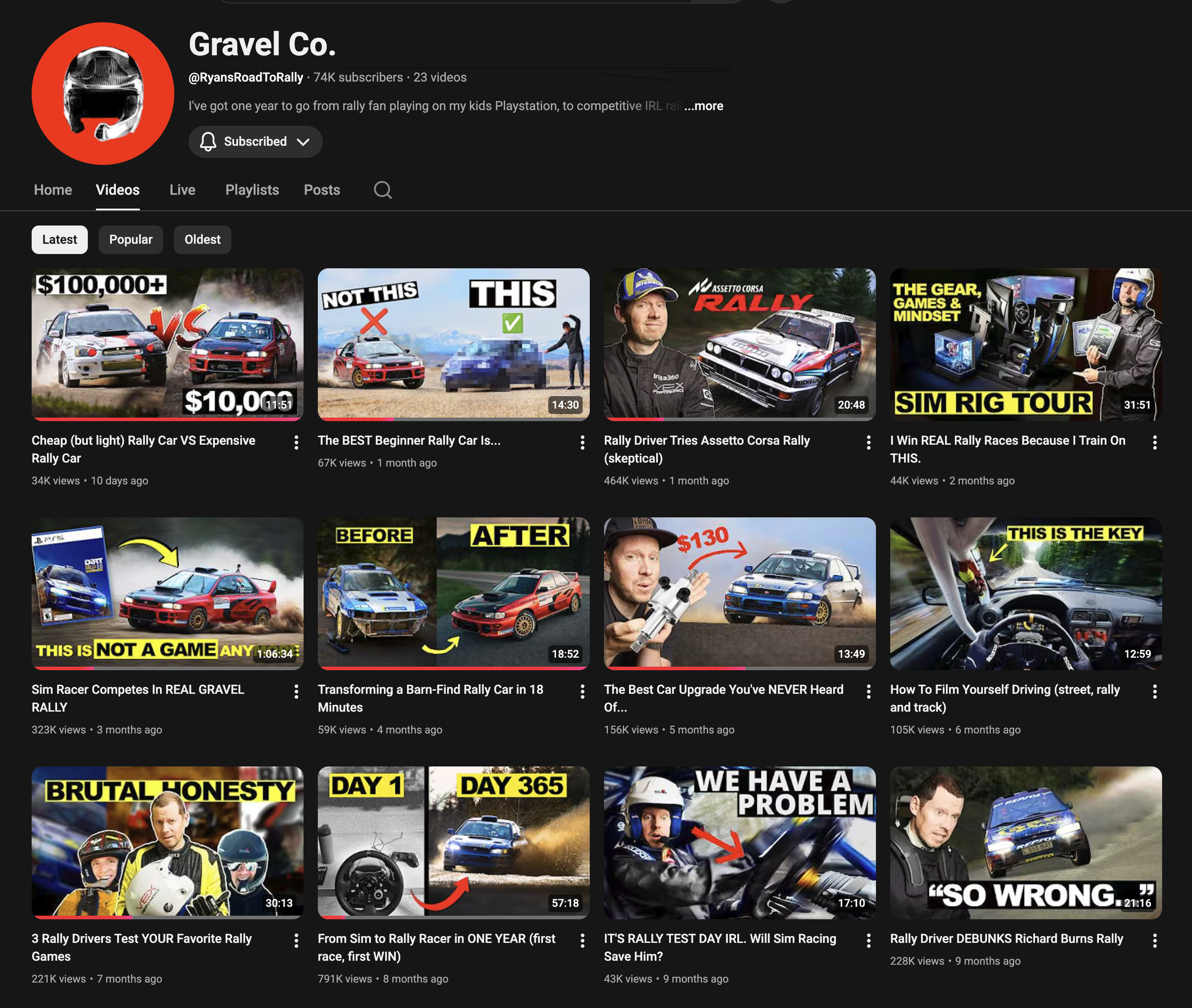Viewport: 1192px width, 1008px height.
Task: Open options menu for BEST Beginner Rally Car
Action: (x=582, y=442)
